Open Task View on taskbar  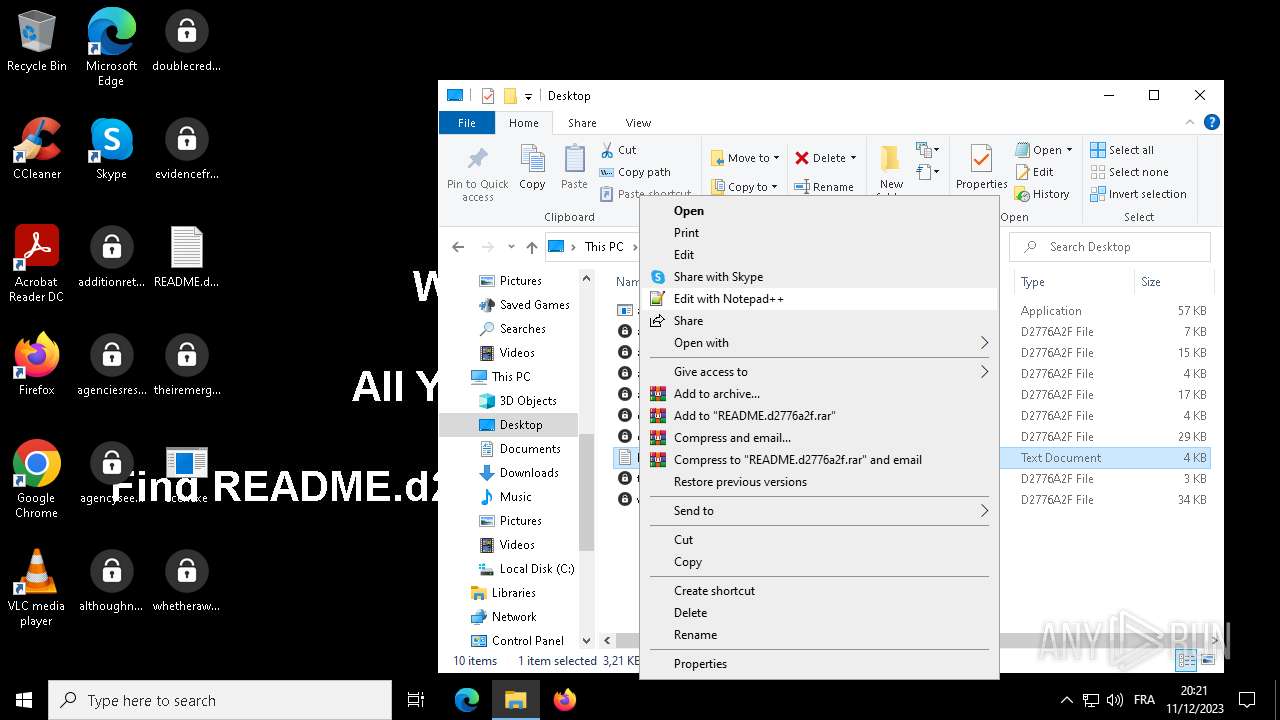point(416,700)
